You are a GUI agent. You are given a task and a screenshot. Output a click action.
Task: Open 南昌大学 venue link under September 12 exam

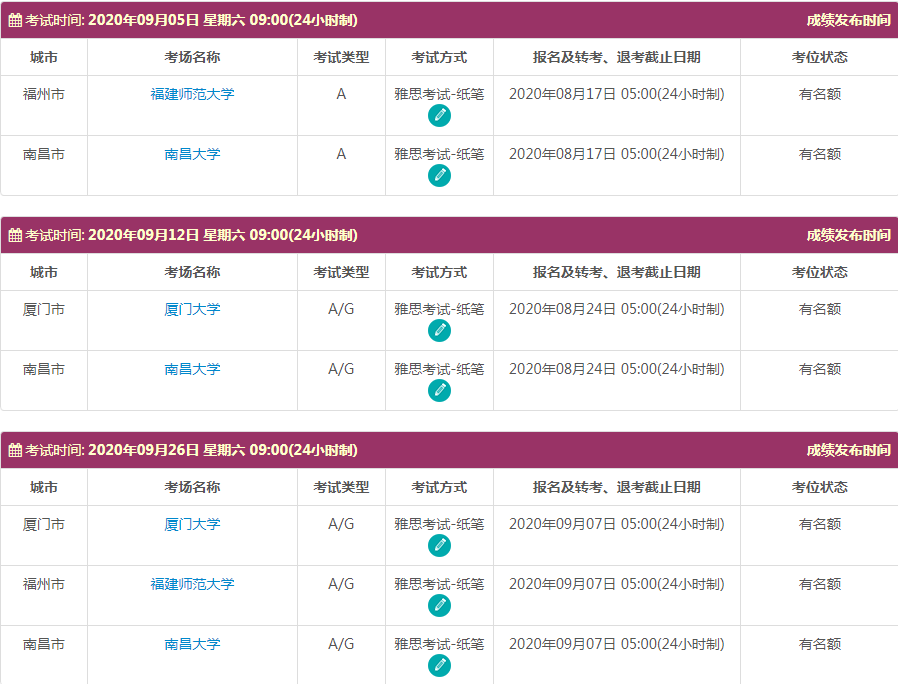tap(192, 369)
